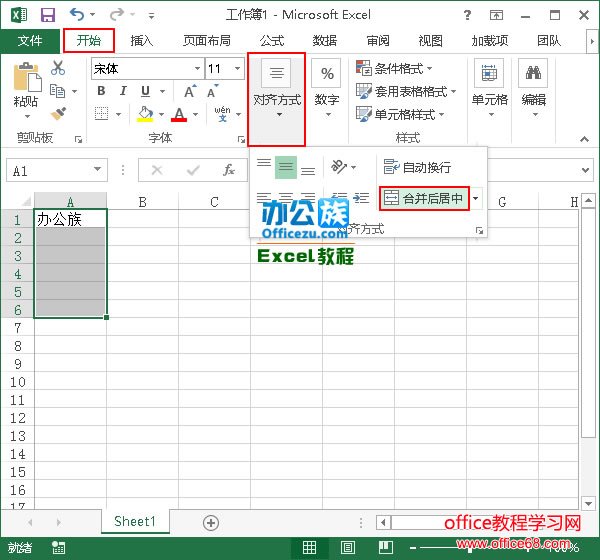Click the Redo arrow icon
600x560 pixels.
[117, 15]
